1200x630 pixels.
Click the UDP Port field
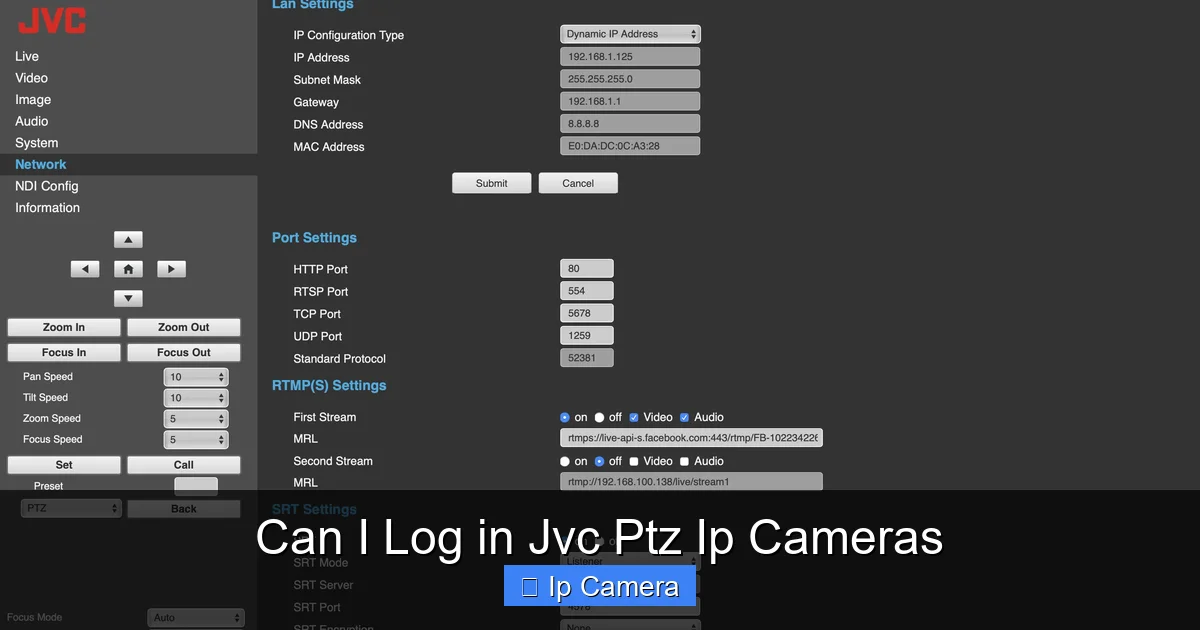pyautogui.click(x=587, y=336)
